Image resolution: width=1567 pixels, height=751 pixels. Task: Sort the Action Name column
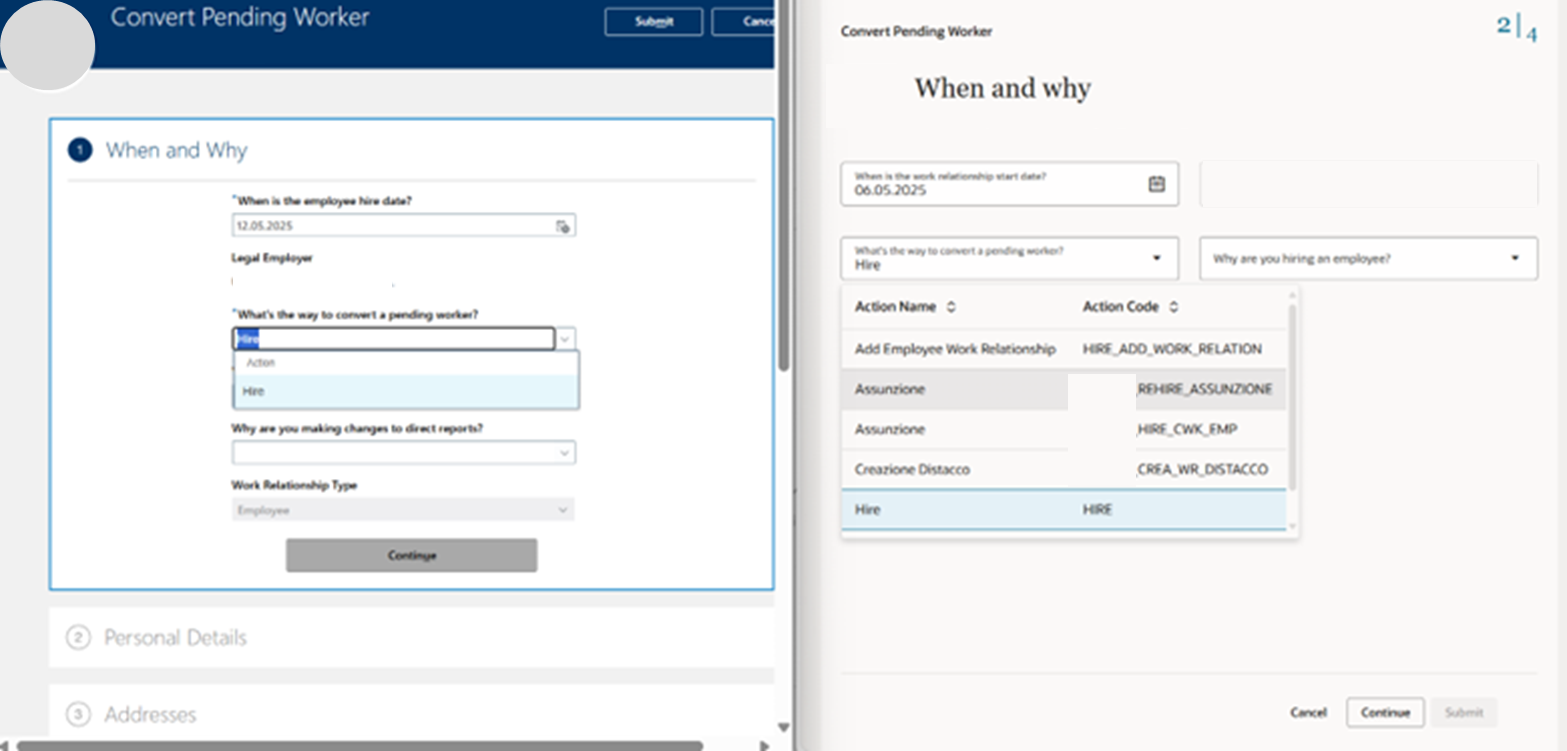[x=951, y=307]
